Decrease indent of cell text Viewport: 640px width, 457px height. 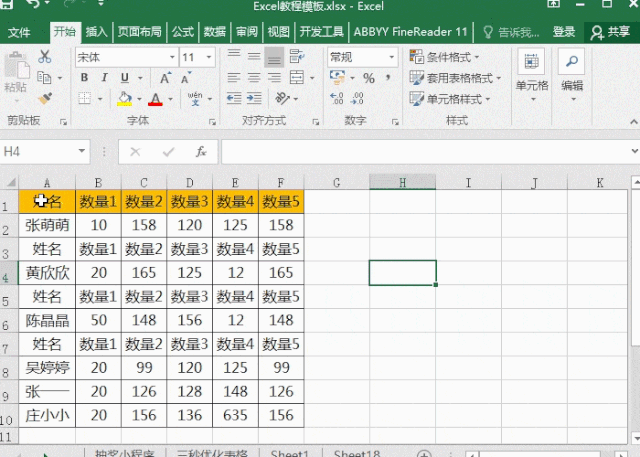click(x=234, y=98)
